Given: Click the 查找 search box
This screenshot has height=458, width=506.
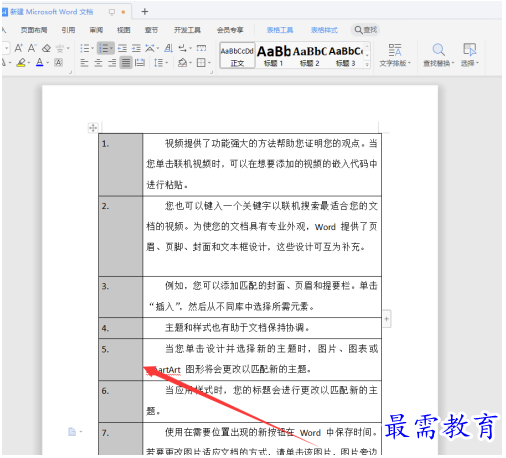Looking at the screenshot, I should (x=365, y=30).
